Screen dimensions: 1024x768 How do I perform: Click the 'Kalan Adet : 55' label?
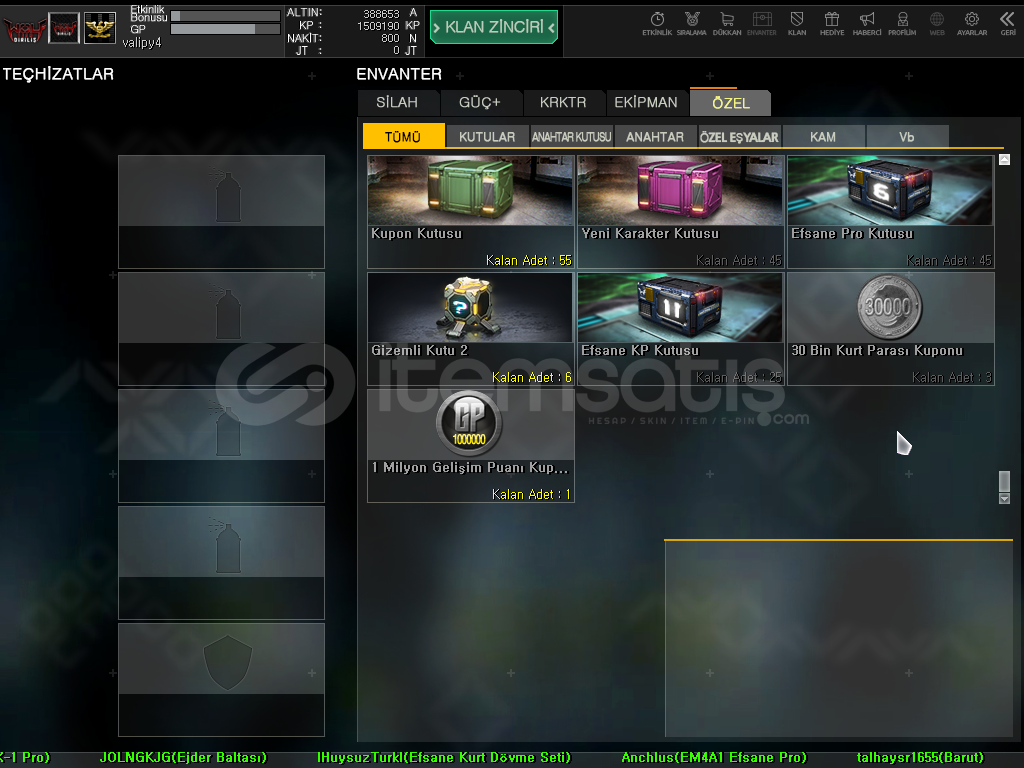tap(528, 261)
